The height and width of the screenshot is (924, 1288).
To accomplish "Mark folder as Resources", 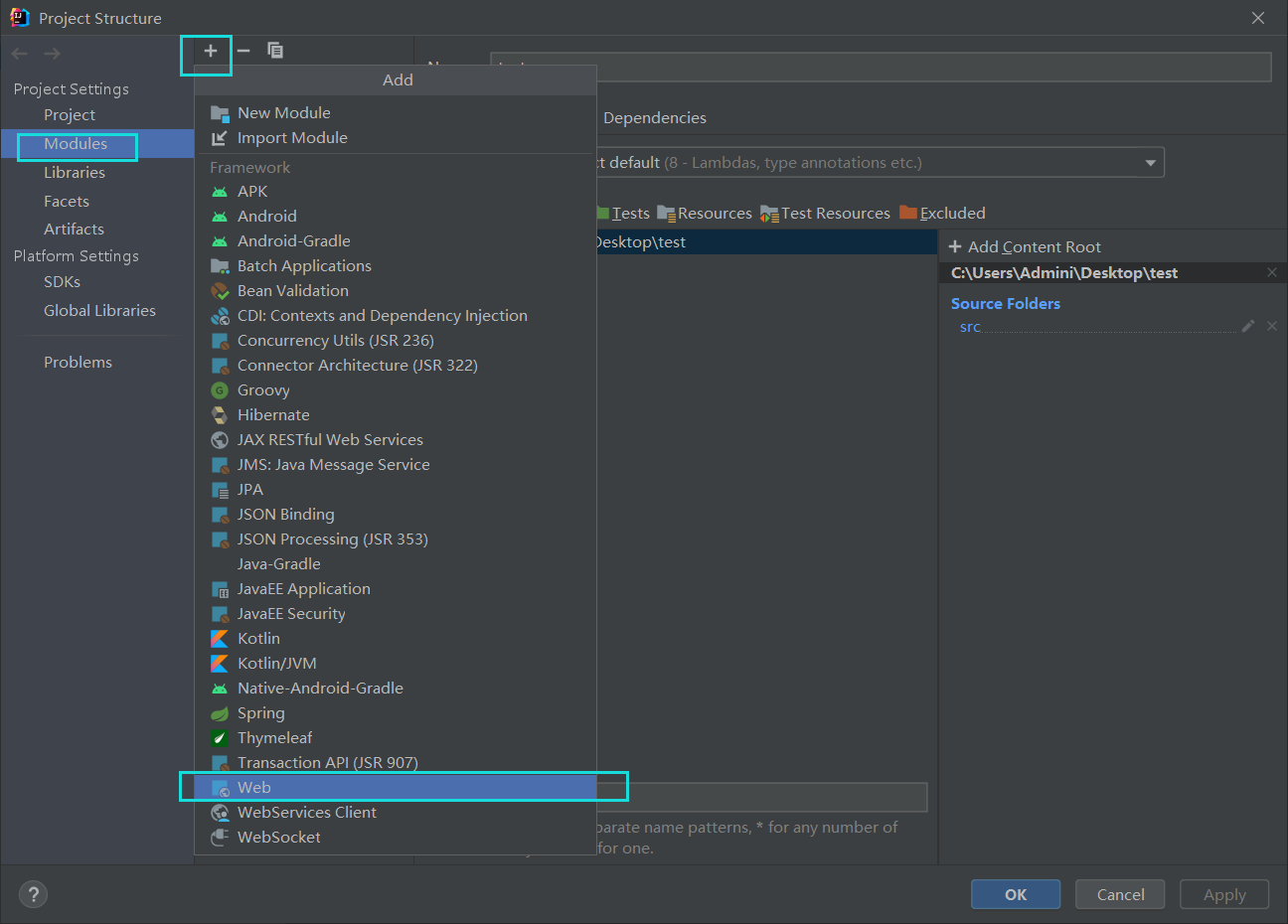I will (x=705, y=214).
